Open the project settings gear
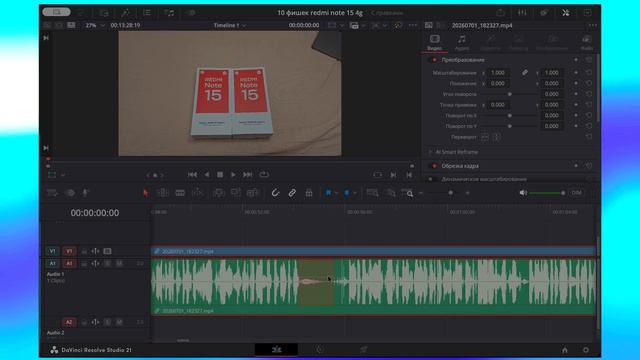Viewport: 640px width, 360px height. click(586, 350)
